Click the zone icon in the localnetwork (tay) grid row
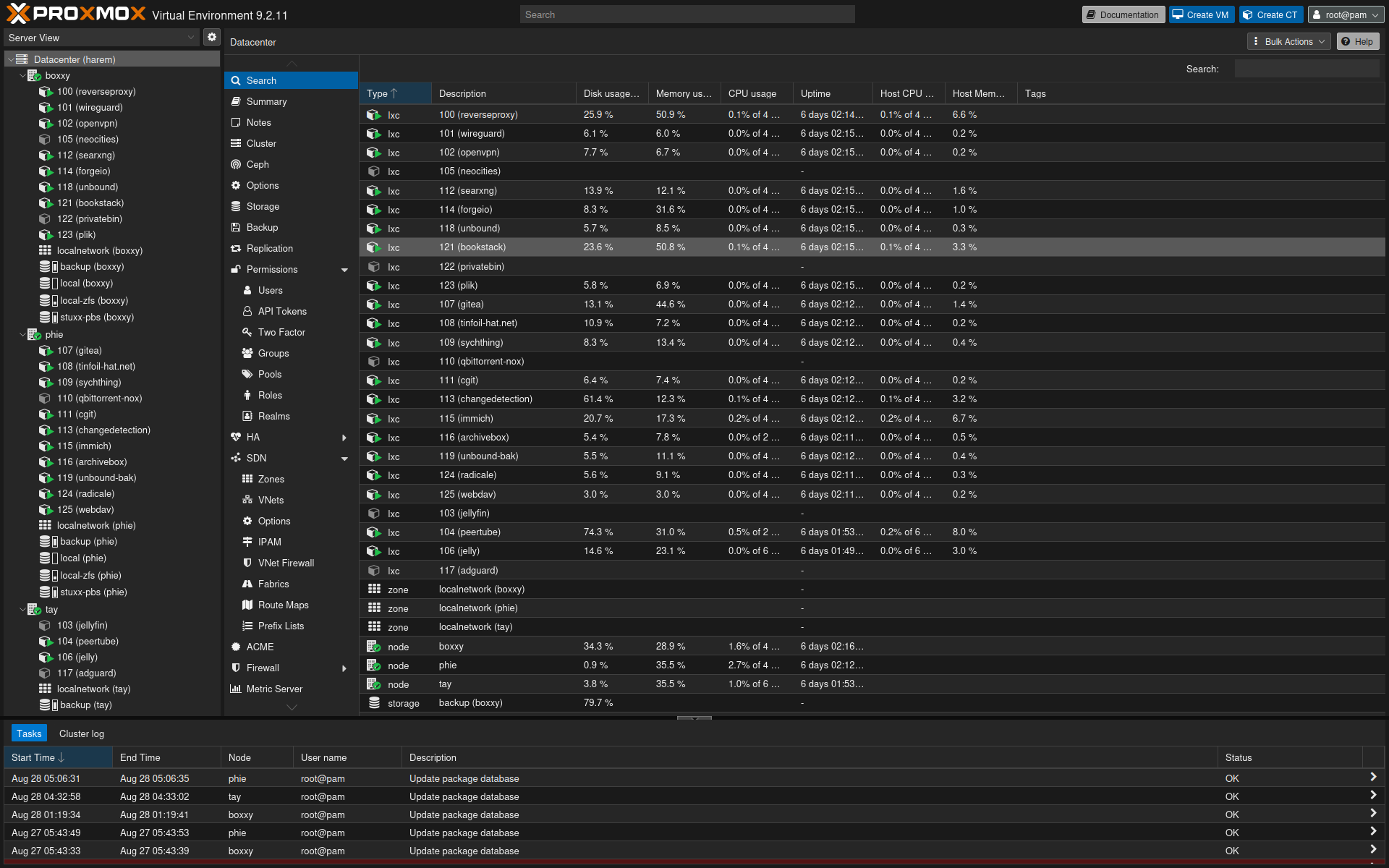1389x868 pixels. 374,626
